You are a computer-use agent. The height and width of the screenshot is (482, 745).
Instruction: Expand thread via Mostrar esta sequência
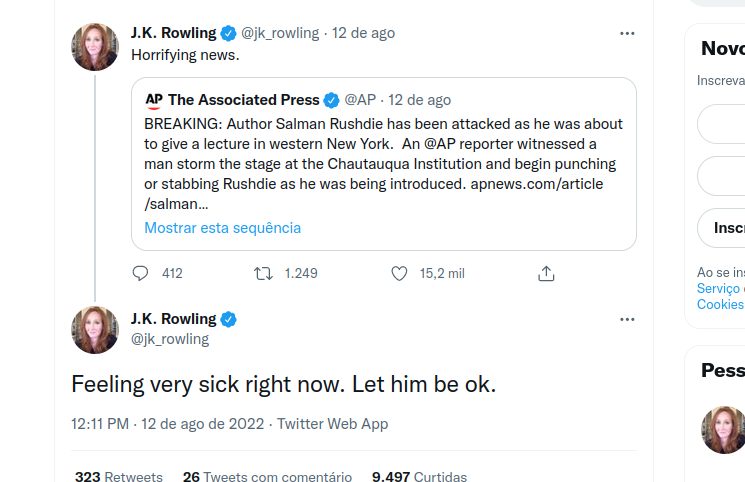pos(222,227)
